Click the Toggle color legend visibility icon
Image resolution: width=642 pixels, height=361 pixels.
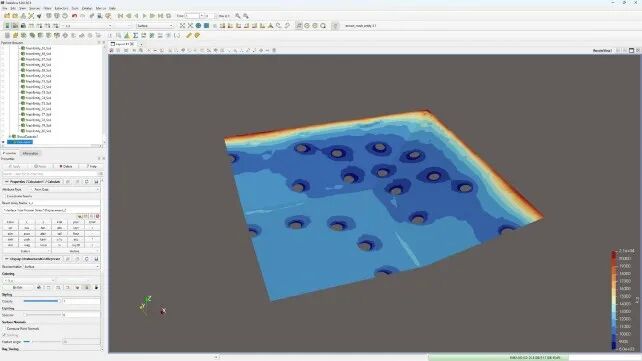7,25
